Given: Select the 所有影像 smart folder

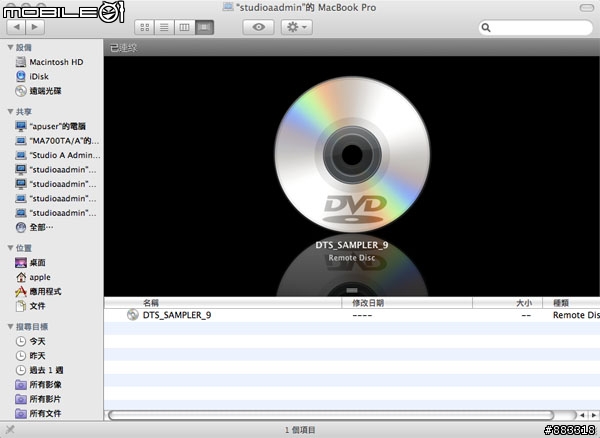Looking at the screenshot, I should pos(38,385).
